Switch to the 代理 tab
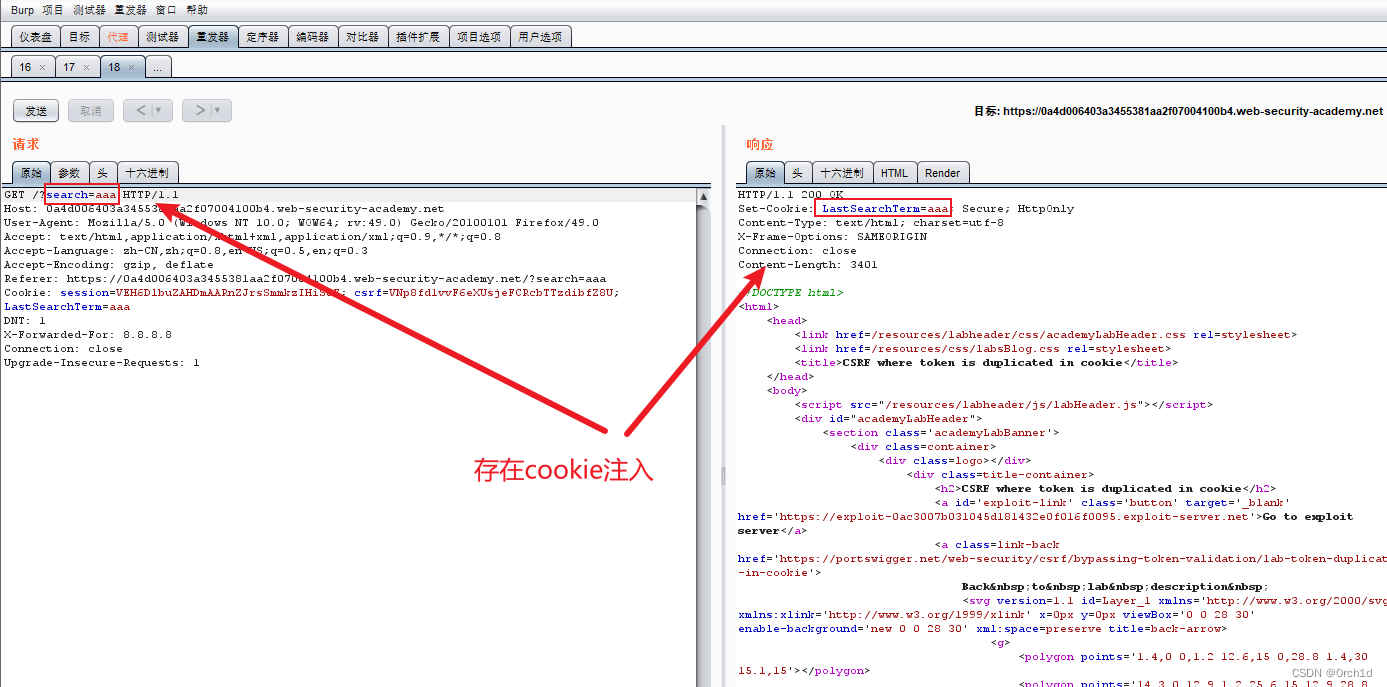Viewport: 1387px width, 687px height. [x=118, y=37]
